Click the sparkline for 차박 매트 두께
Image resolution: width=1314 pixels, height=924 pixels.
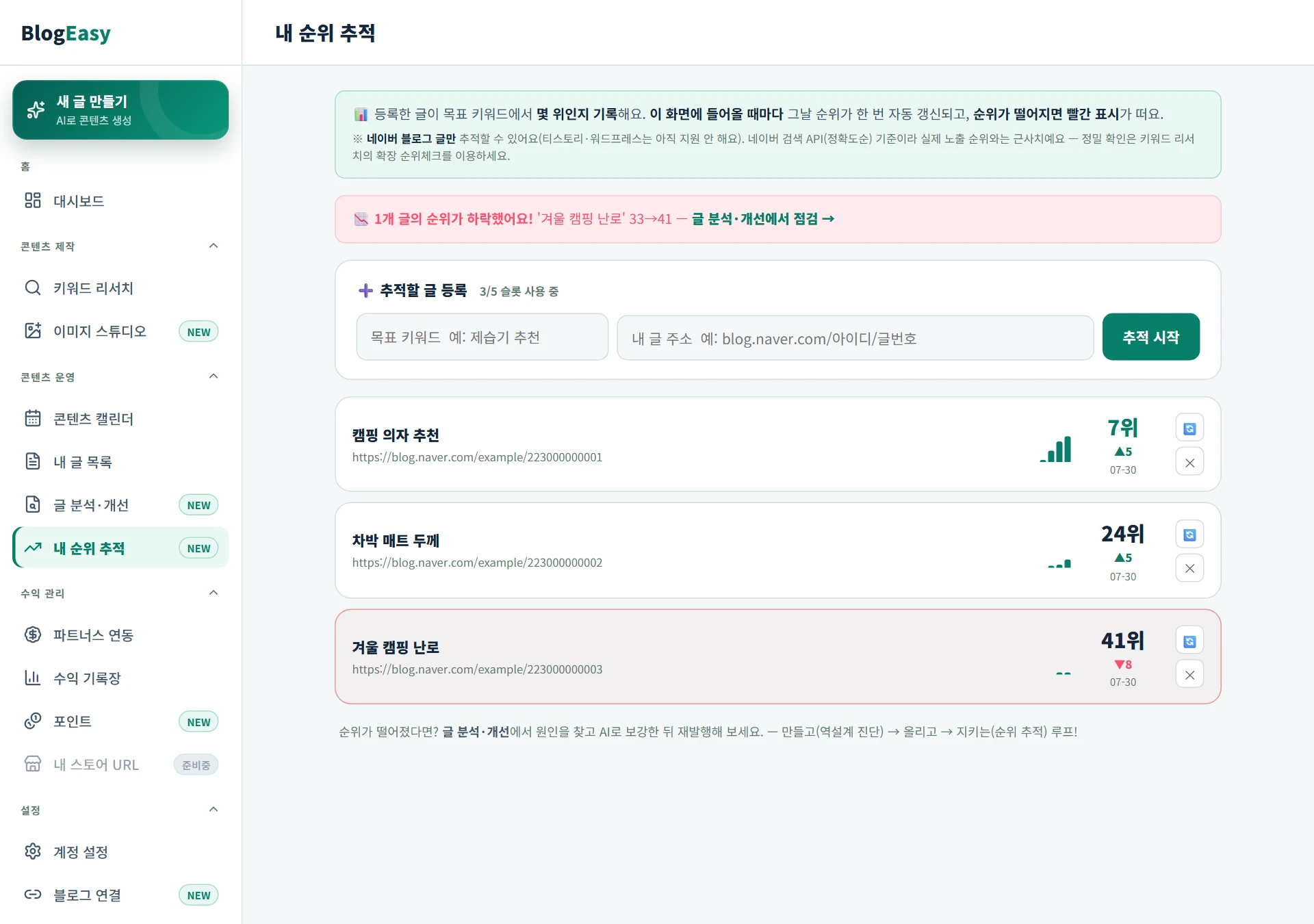click(1059, 564)
